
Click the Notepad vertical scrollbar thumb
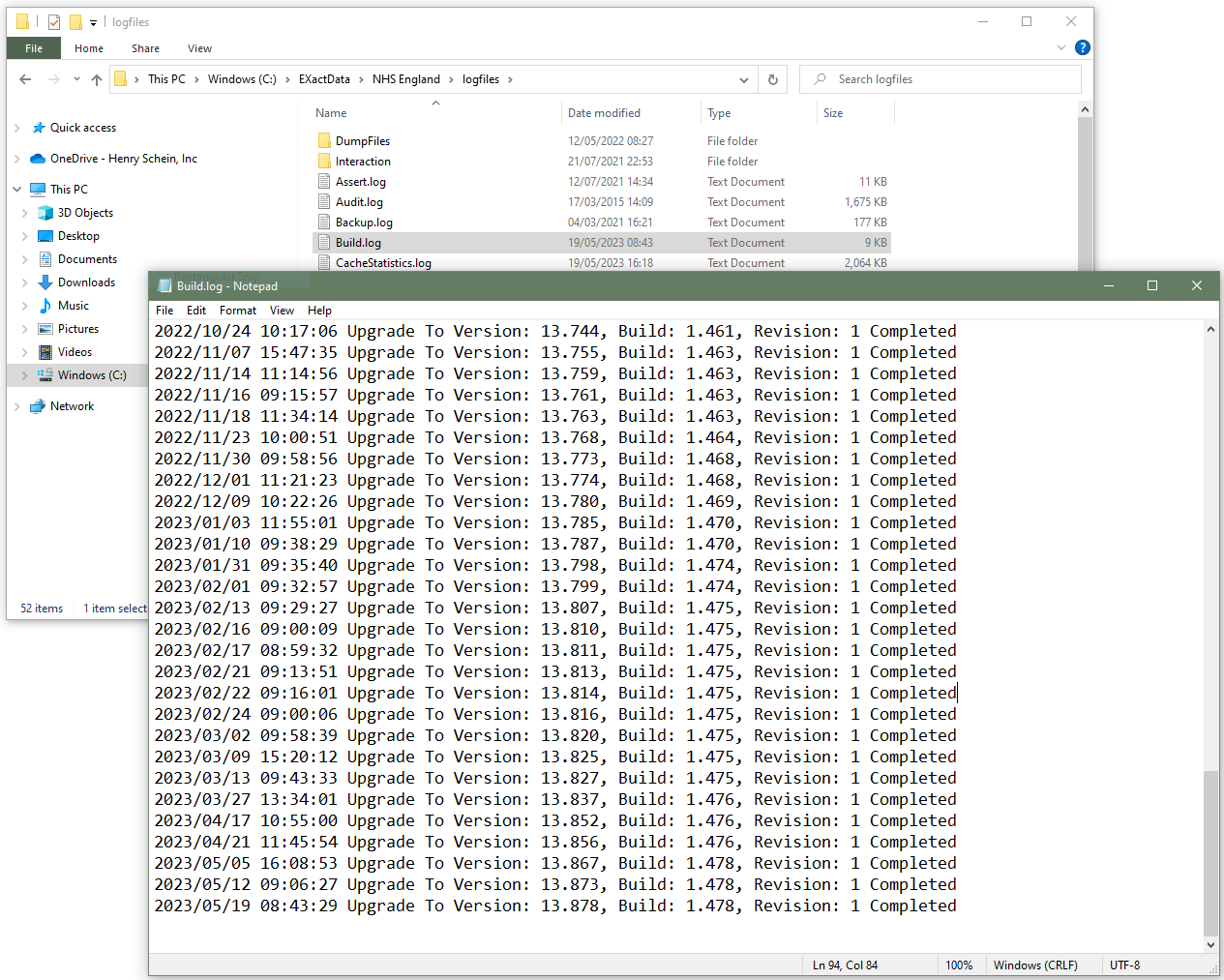(1211, 853)
